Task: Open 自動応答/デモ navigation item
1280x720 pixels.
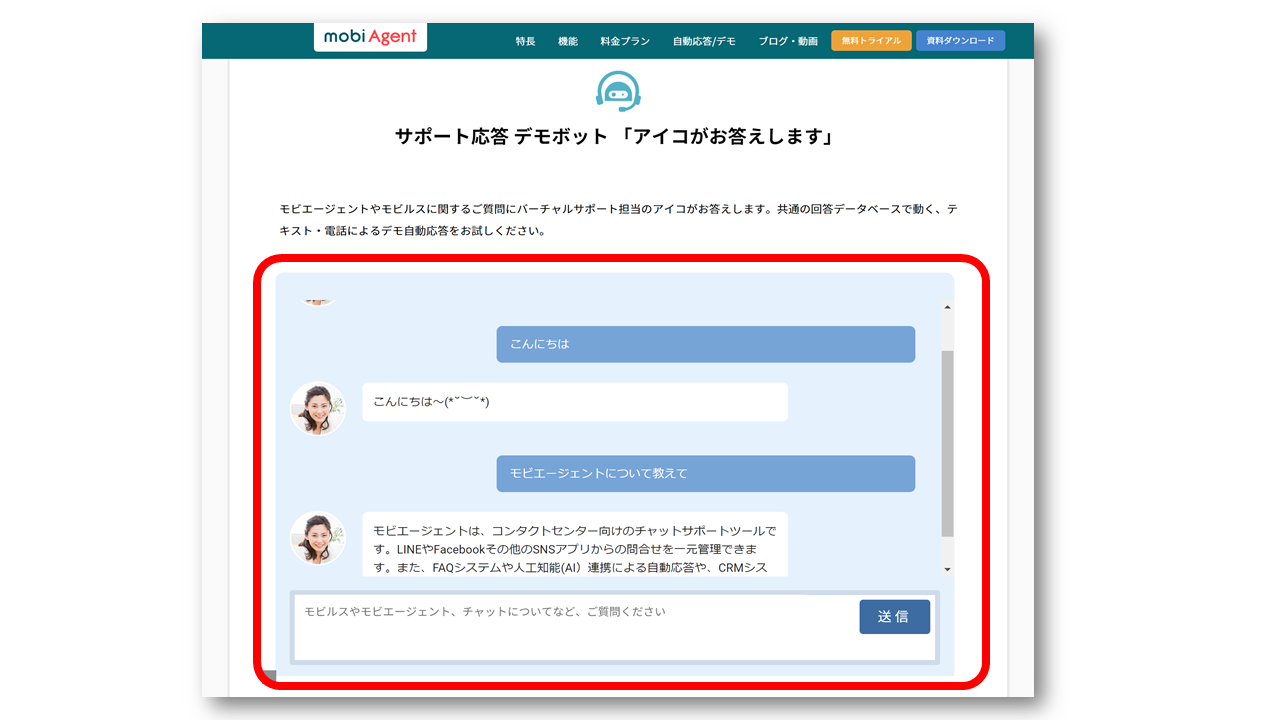Action: 704,41
